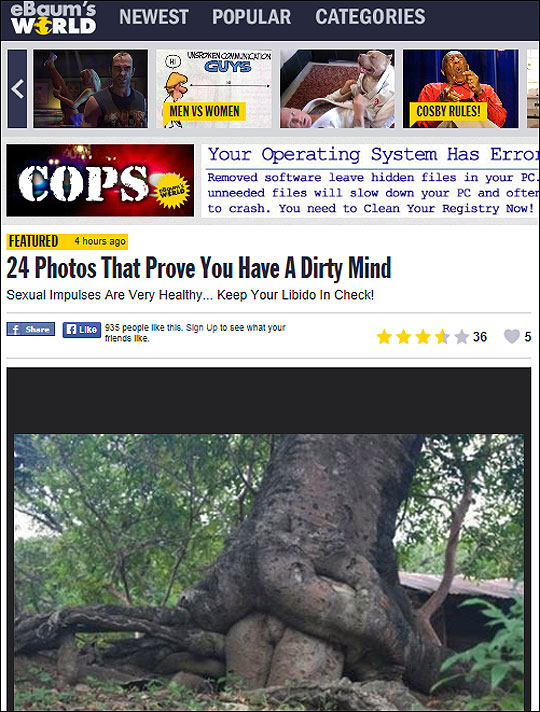This screenshot has width=540, height=712.
Task: Click the Operating System Errors ad
Action: [370, 181]
